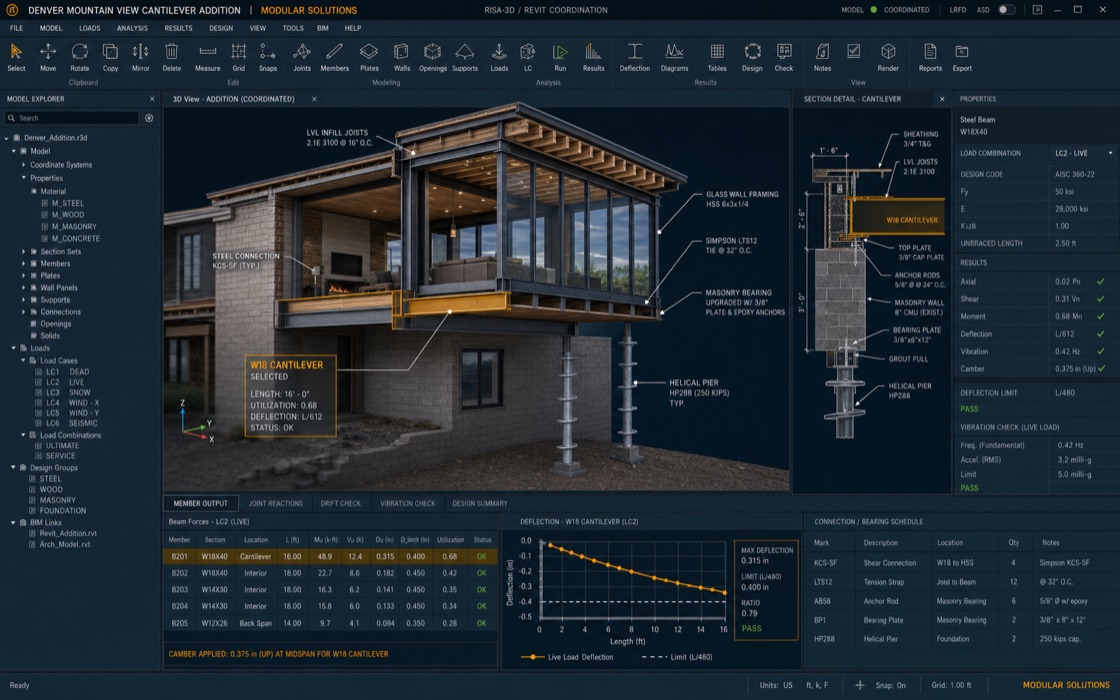The width and height of the screenshot is (1120, 700).
Task: Click the Copy toolbar icon
Action: pos(110,57)
